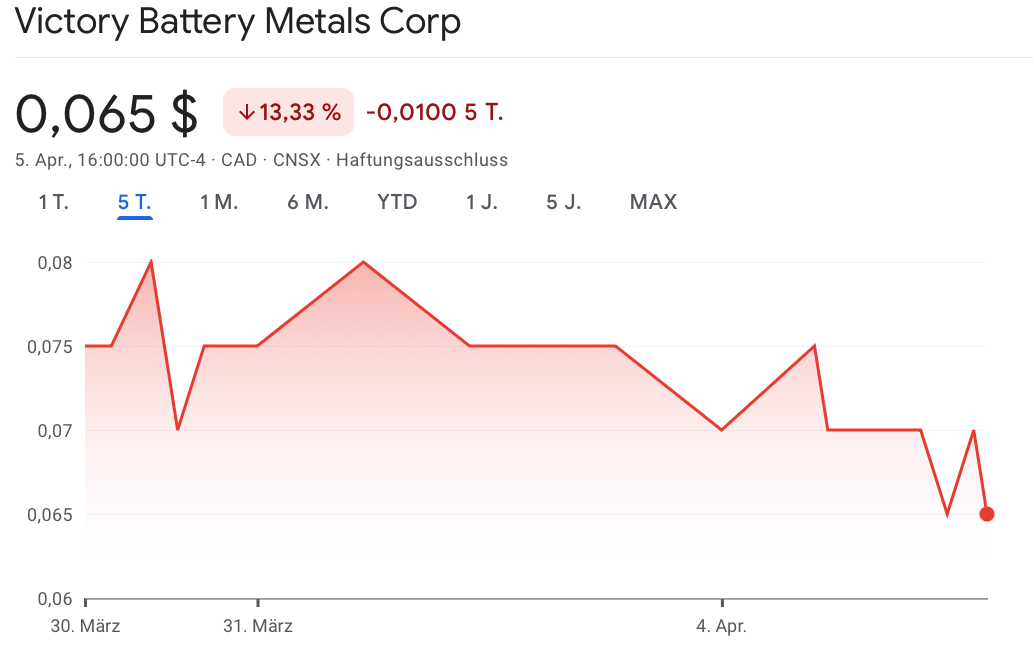This screenshot has width=1033, height=651.
Task: Open the Haftungsausschluss disclaimer link
Action: coord(422,160)
